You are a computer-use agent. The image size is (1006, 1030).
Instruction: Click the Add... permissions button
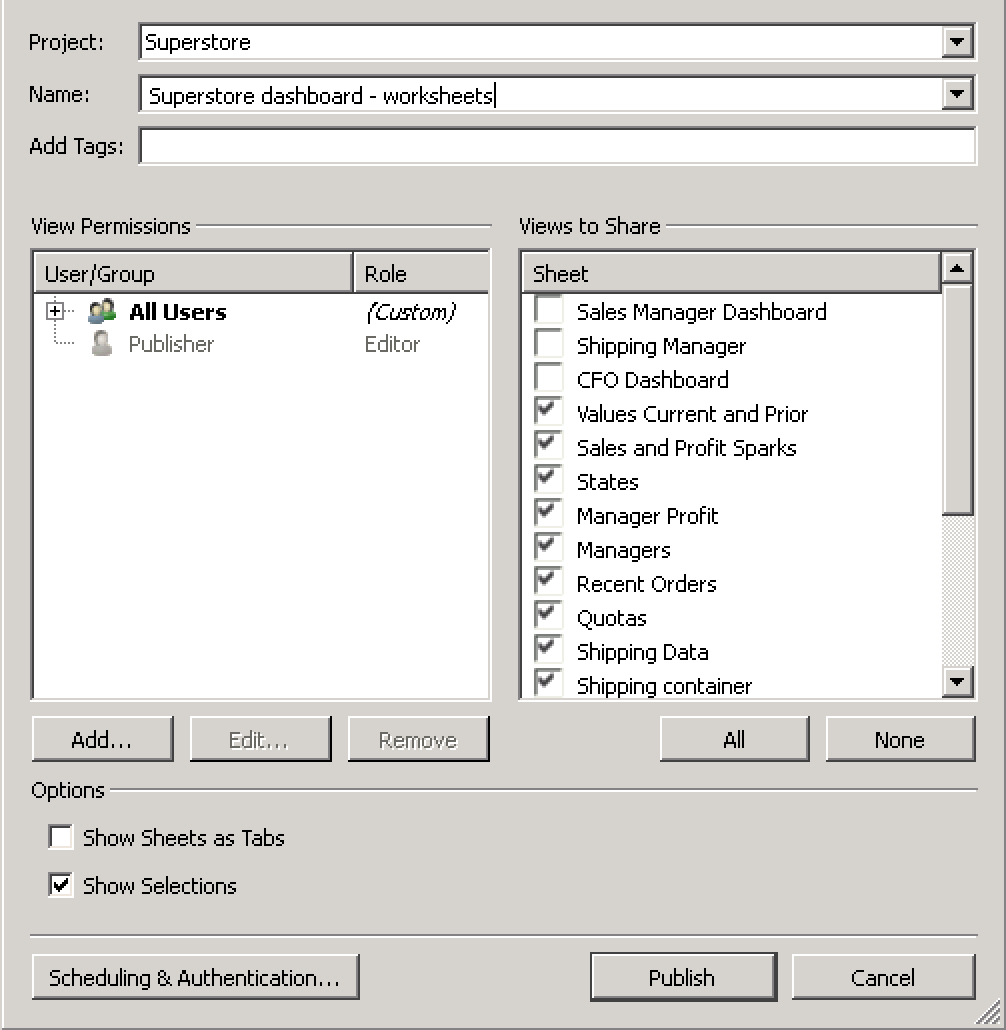tap(103, 739)
